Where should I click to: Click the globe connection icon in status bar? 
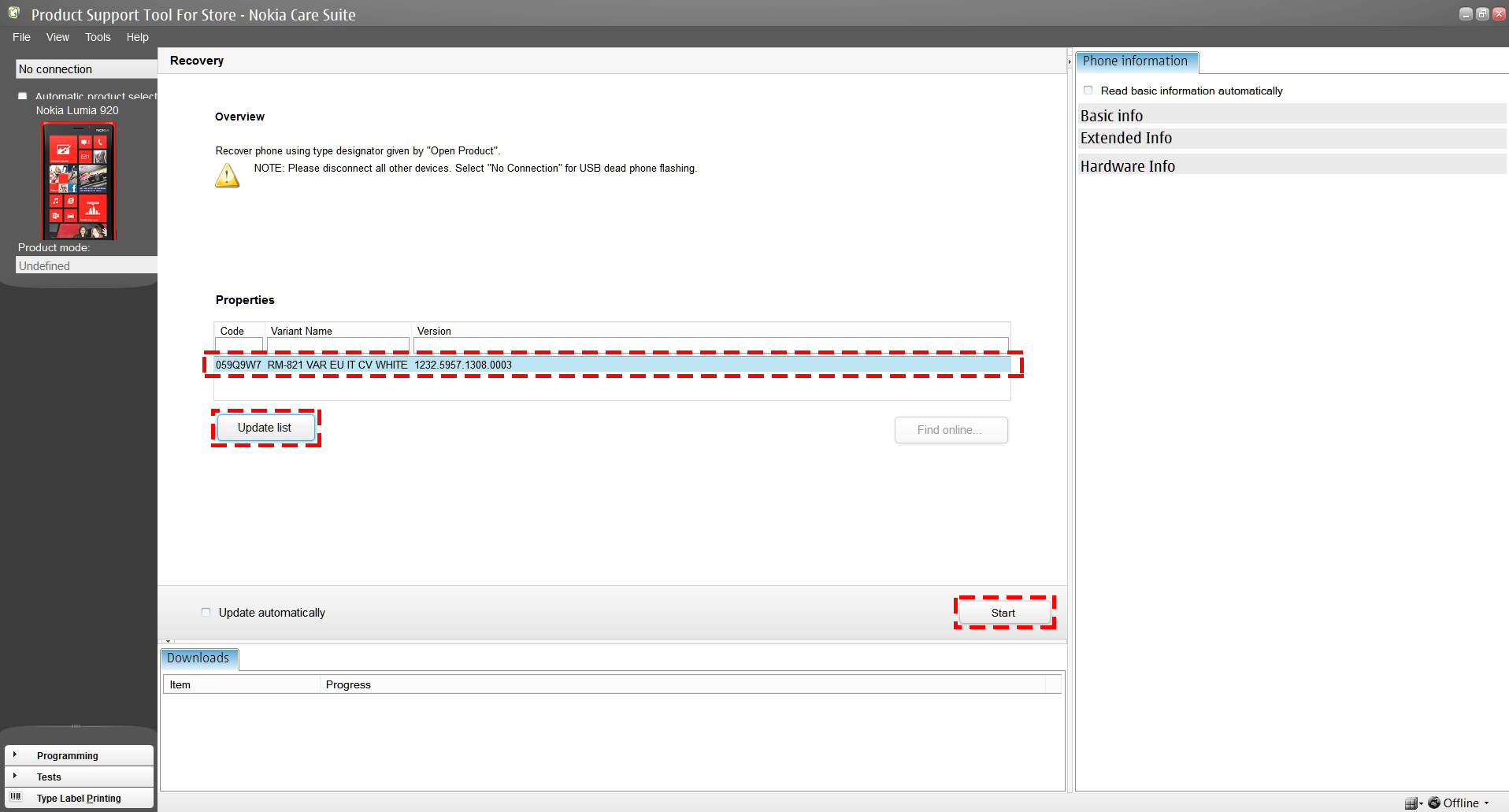tap(1434, 803)
